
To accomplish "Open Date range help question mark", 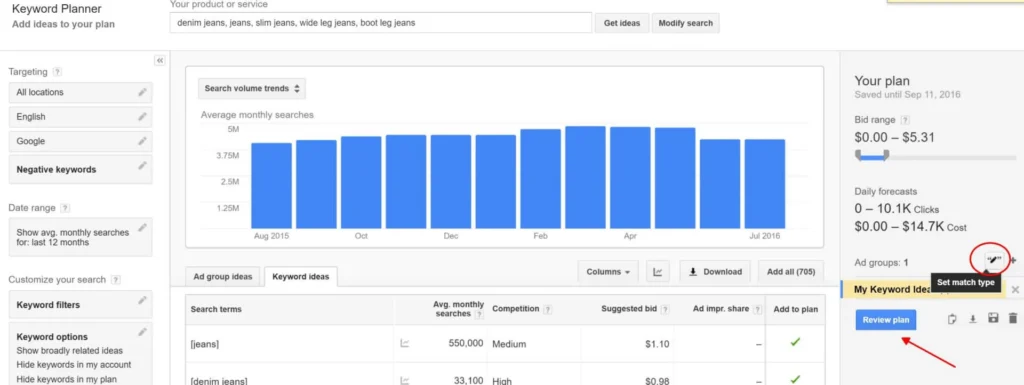I will tap(65, 208).
